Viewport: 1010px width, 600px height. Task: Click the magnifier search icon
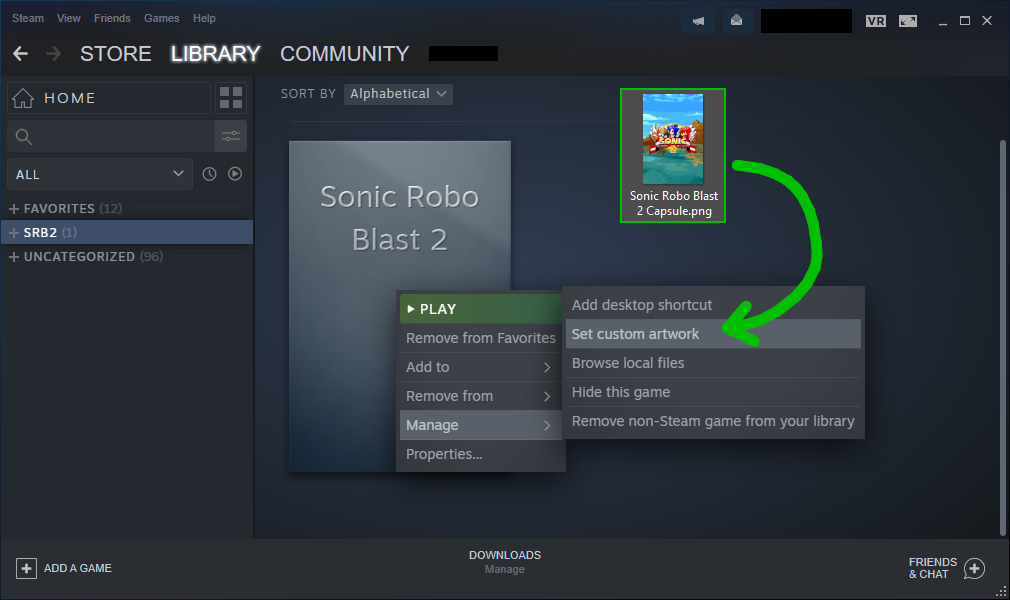(23, 136)
